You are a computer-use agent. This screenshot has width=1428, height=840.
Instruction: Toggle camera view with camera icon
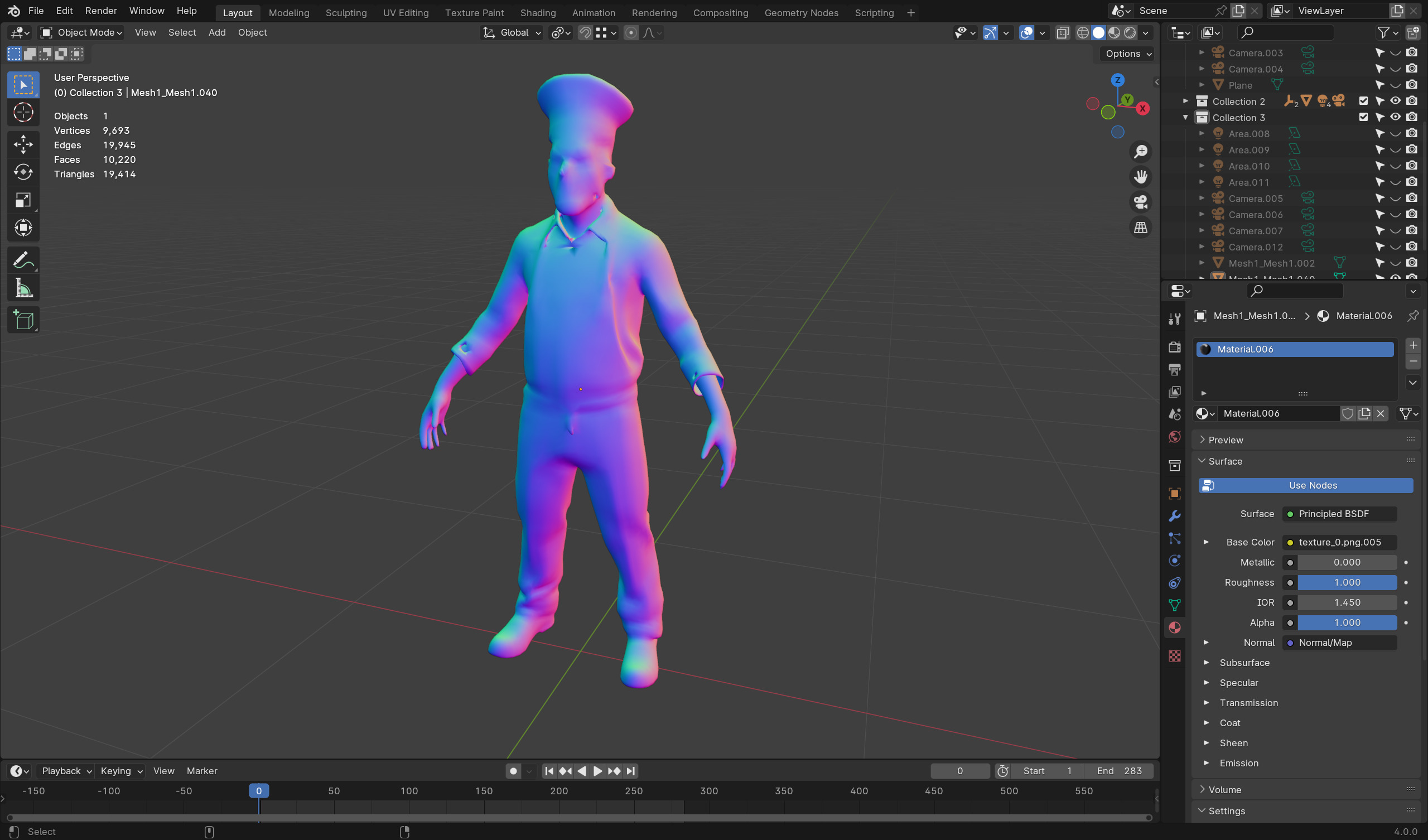(x=1140, y=202)
